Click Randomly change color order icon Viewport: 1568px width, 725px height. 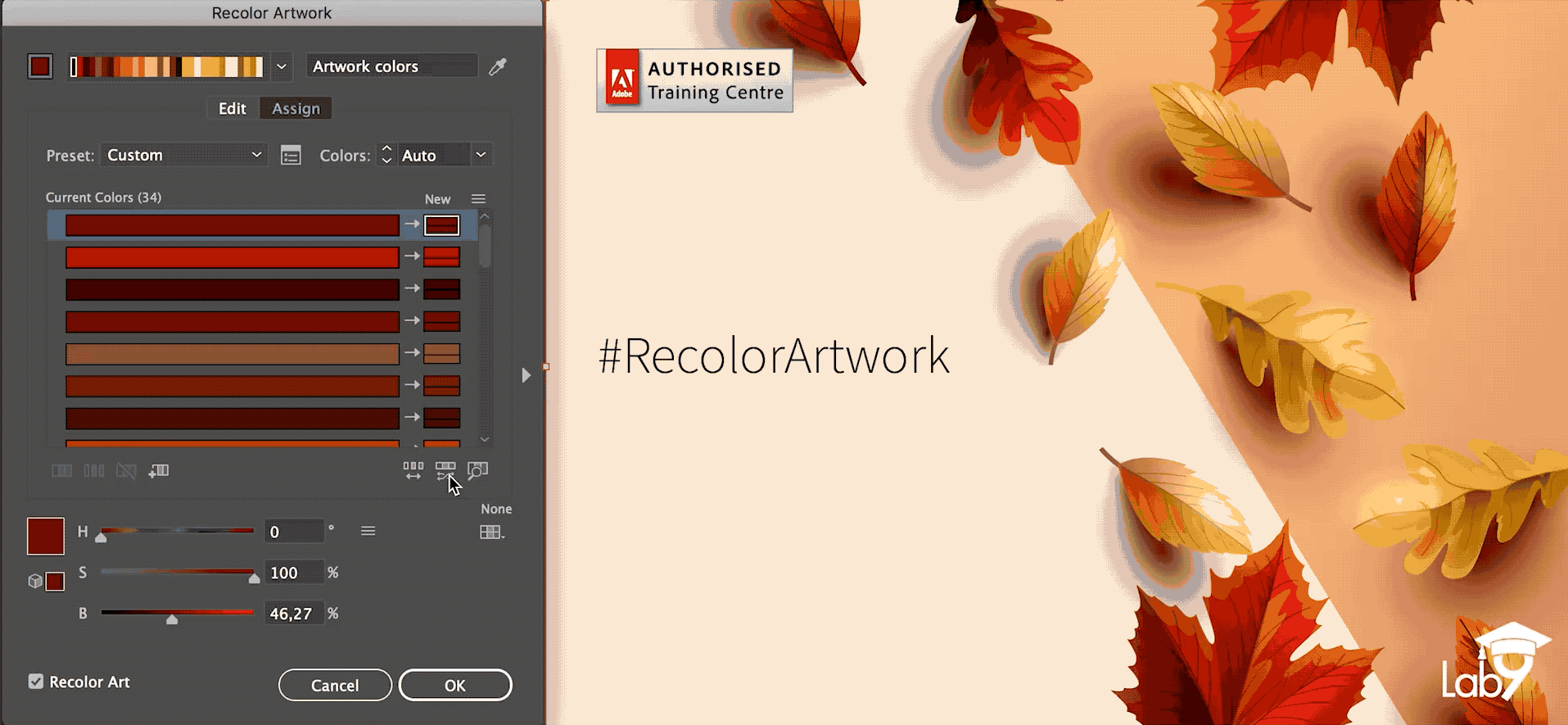pos(413,470)
